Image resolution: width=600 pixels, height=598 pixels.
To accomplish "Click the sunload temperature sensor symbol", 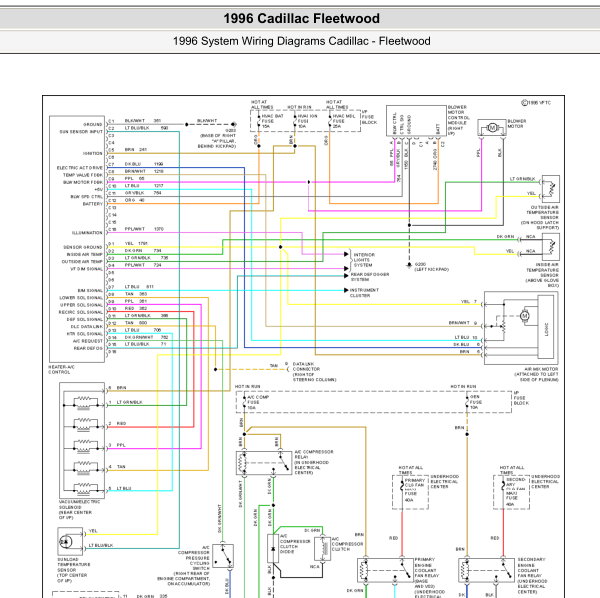I will 66,542.
